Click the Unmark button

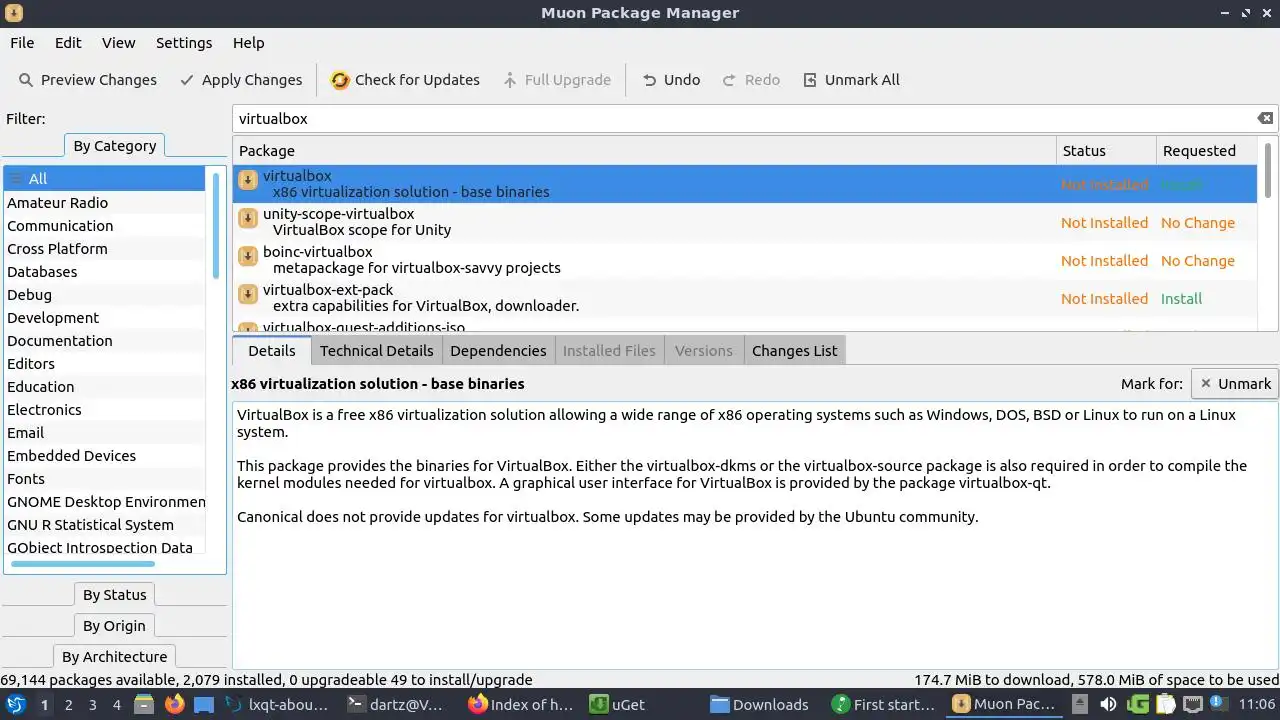(1235, 384)
